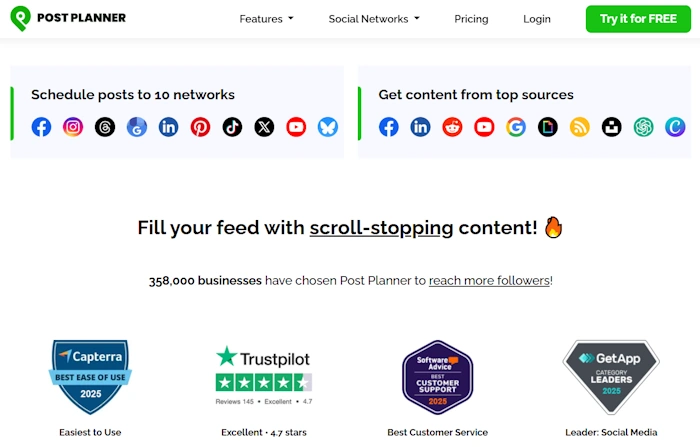Click the Google Business Profile icon
Viewport: 700px width, 447px height.
click(137, 127)
